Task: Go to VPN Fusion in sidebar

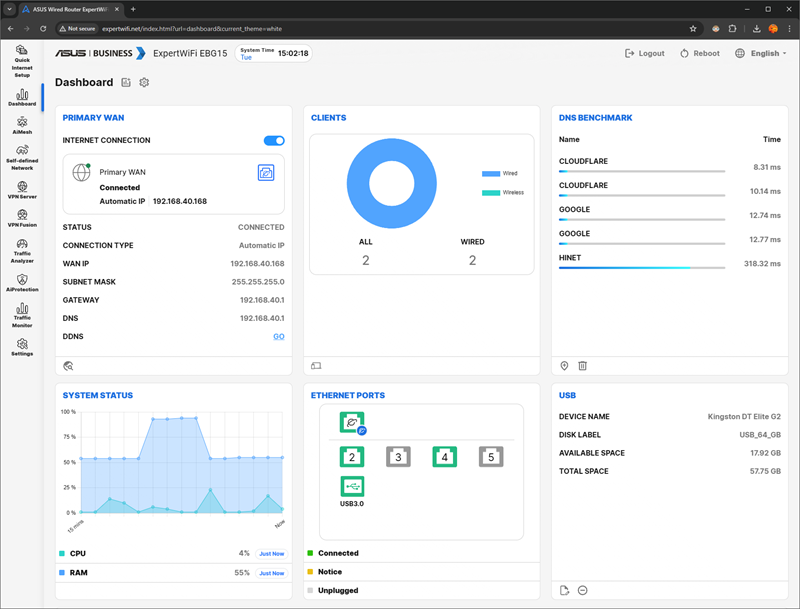Action: pyautogui.click(x=21, y=219)
